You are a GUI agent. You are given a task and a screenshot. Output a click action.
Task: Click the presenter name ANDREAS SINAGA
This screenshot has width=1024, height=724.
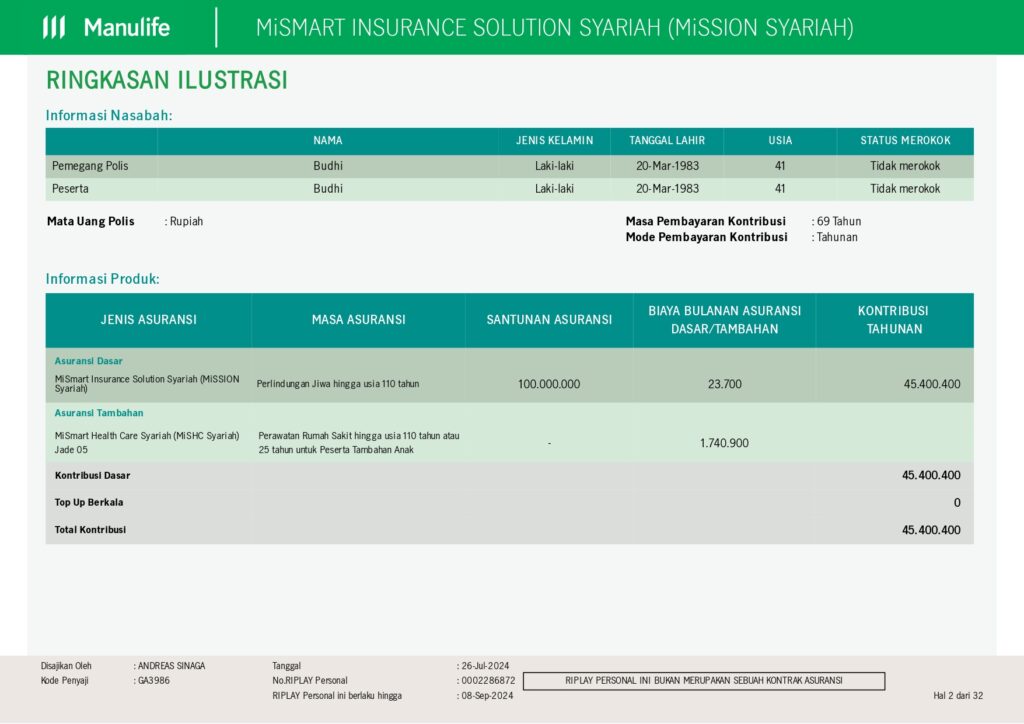[x=171, y=666]
